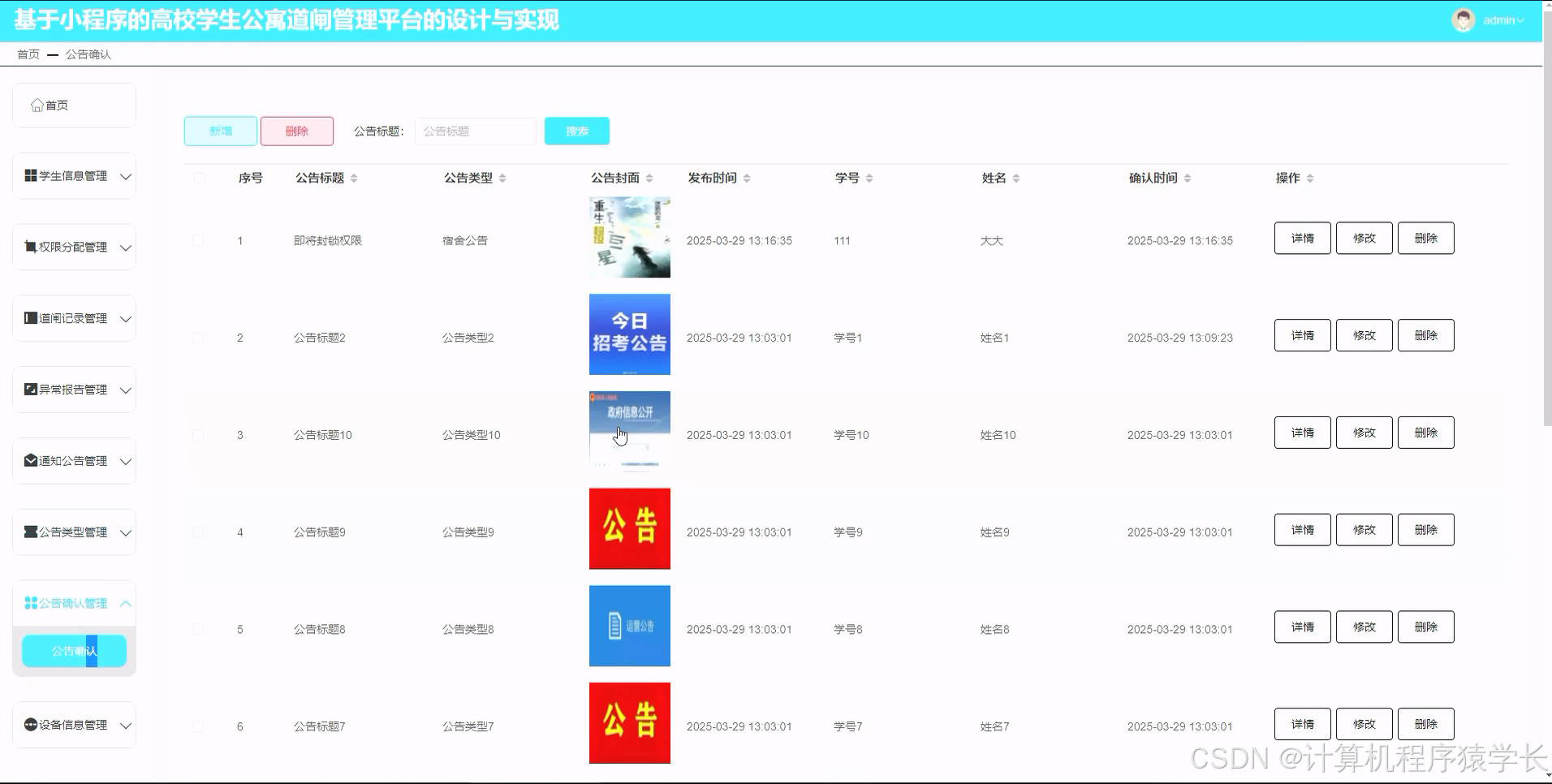Click 首页 in the breadcrumb trail
Screen dimensions: 1552x784
pos(27,54)
